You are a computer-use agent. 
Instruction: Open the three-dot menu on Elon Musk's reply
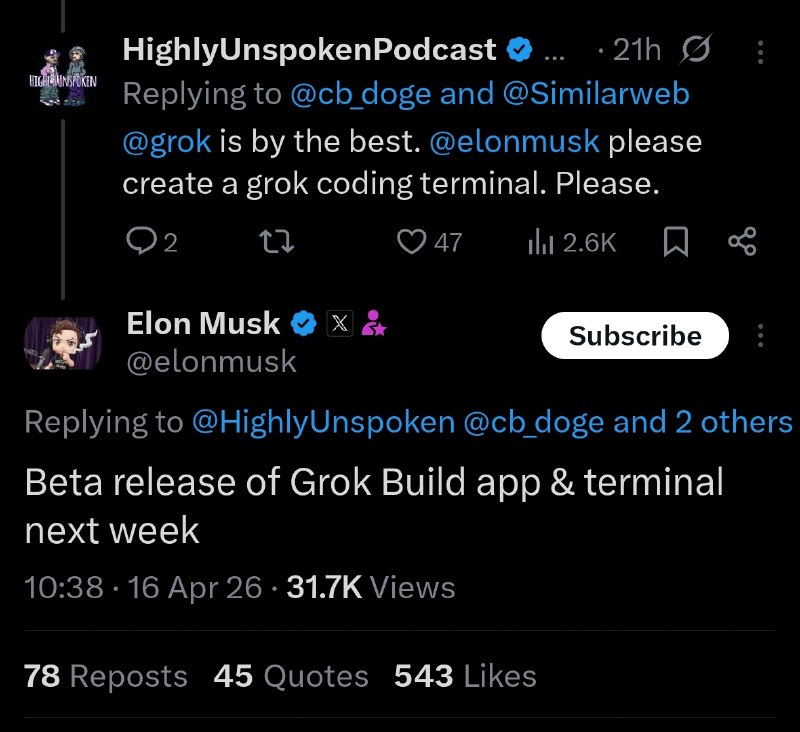759,336
